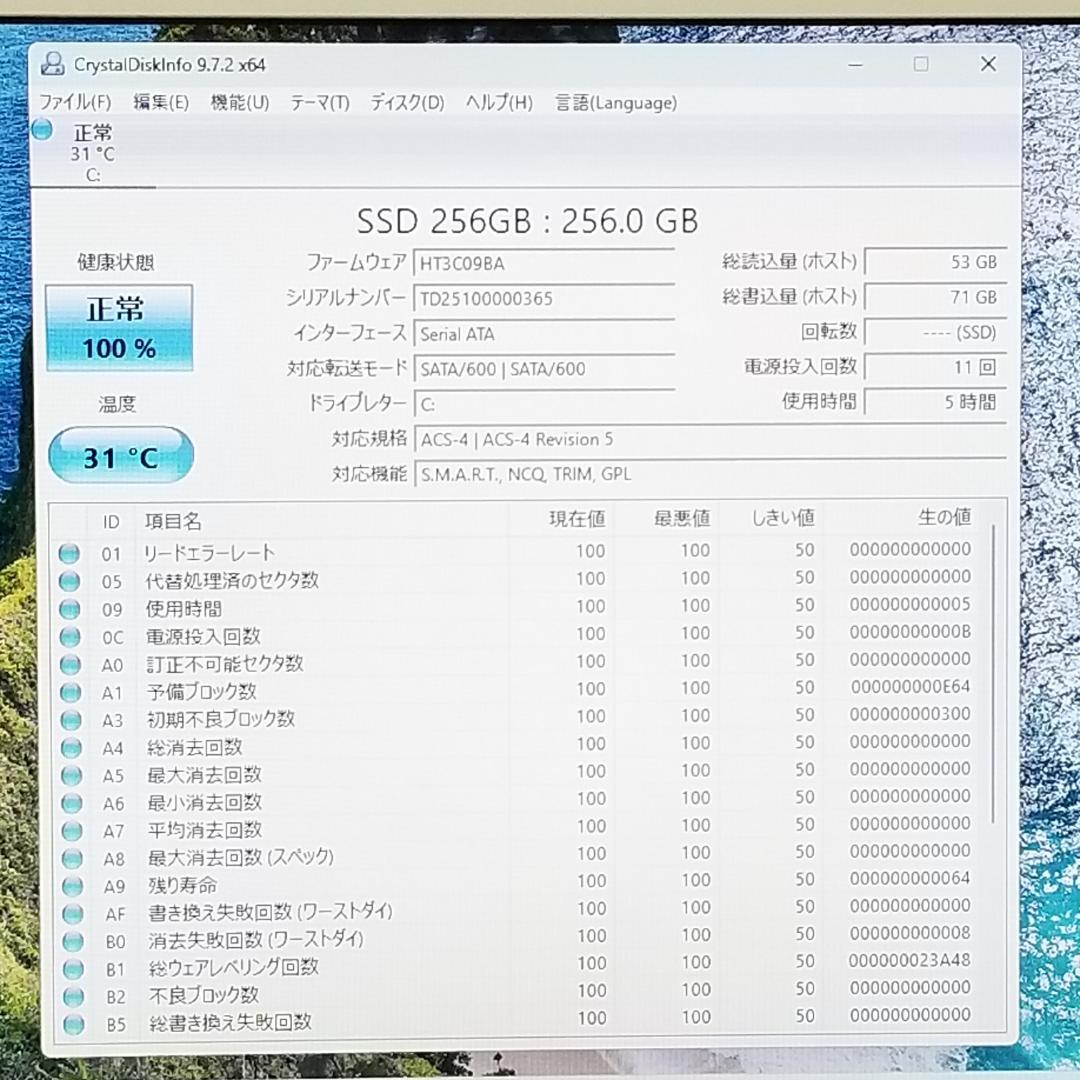This screenshot has height=1080, width=1080.
Task: Click the total host writes value 71 GB
Action: coord(935,297)
